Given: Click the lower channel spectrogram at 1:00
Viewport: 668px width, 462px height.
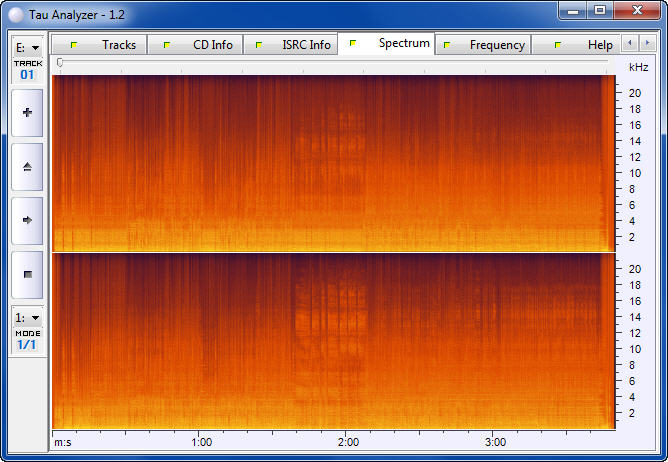Looking at the screenshot, I should (x=201, y=341).
